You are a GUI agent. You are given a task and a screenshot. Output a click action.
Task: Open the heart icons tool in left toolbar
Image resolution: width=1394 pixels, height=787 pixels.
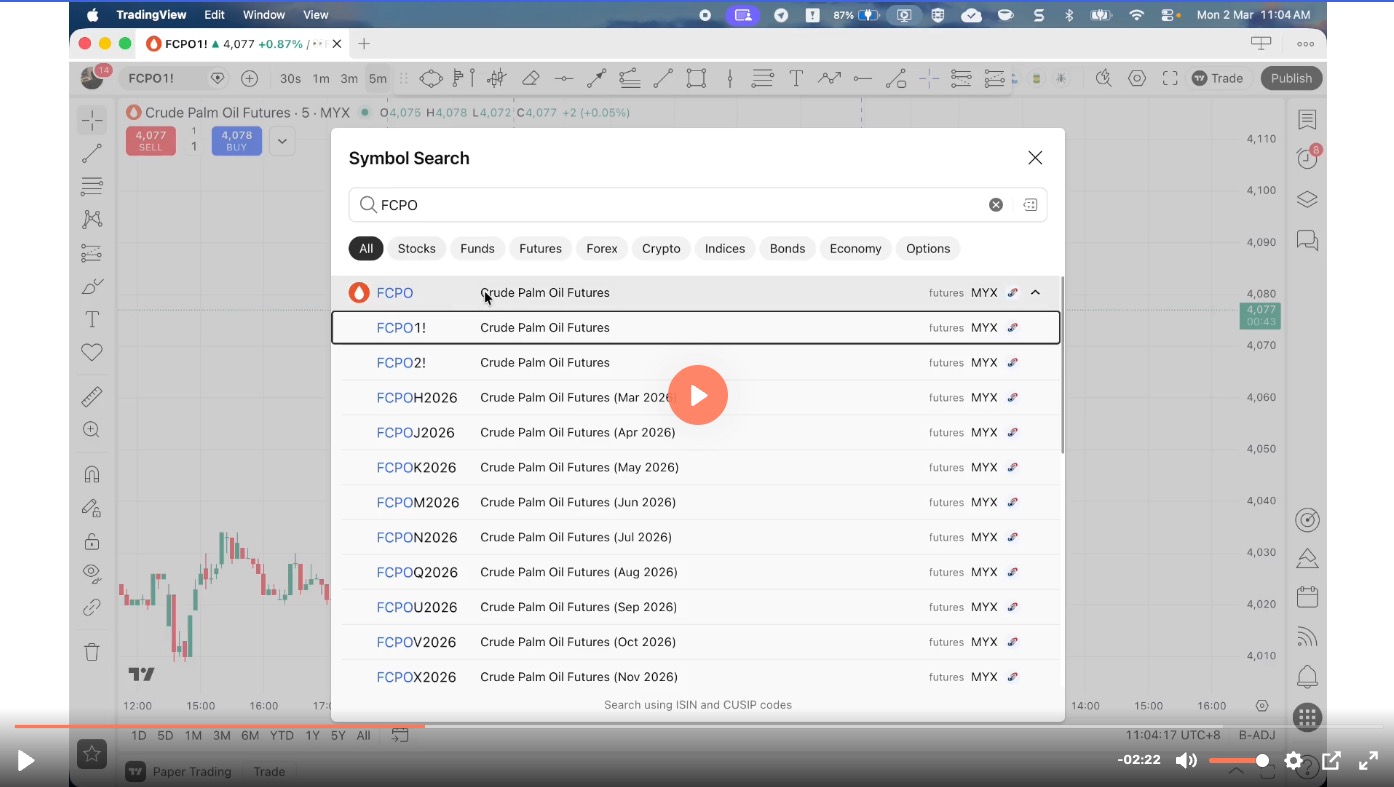[x=92, y=352]
